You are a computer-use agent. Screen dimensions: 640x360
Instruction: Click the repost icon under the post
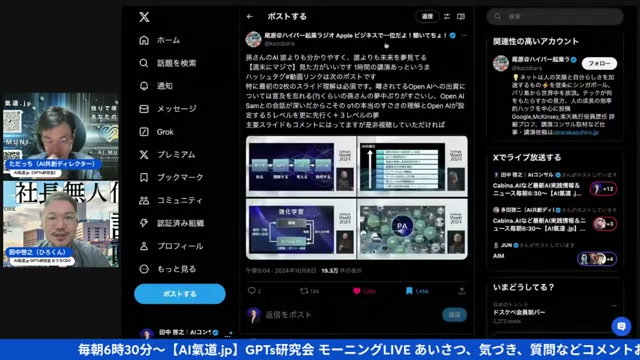click(x=304, y=291)
